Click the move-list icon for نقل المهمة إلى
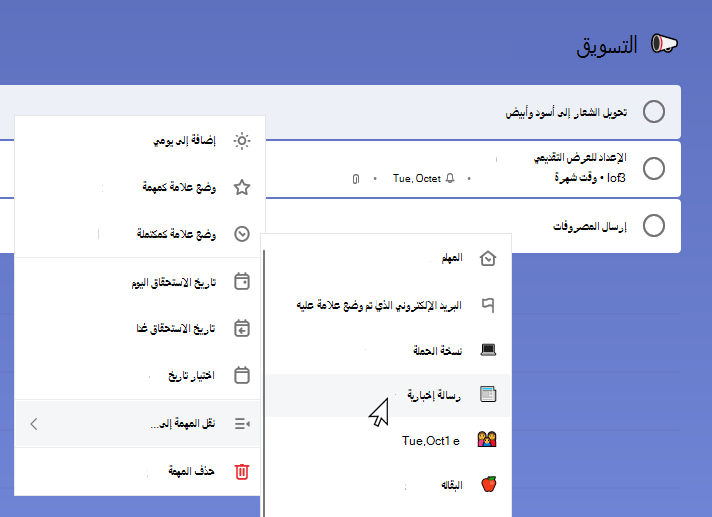Viewport: 712px width, 517px height. point(242,423)
